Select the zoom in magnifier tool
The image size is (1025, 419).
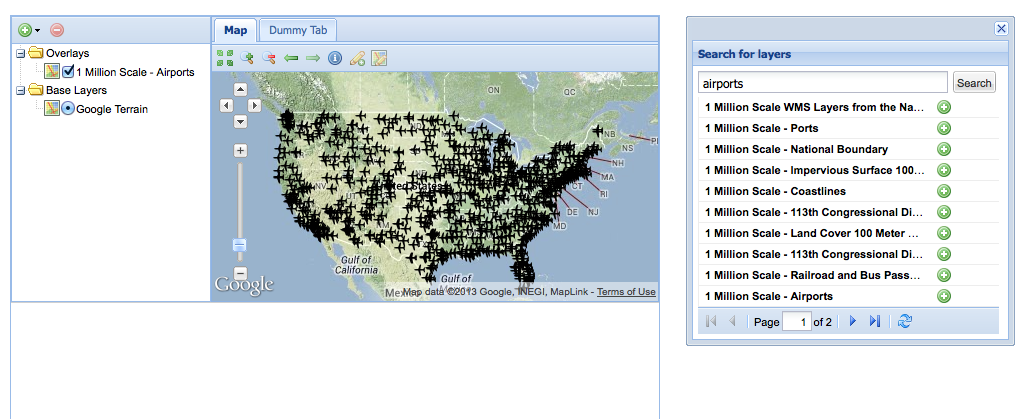247,58
